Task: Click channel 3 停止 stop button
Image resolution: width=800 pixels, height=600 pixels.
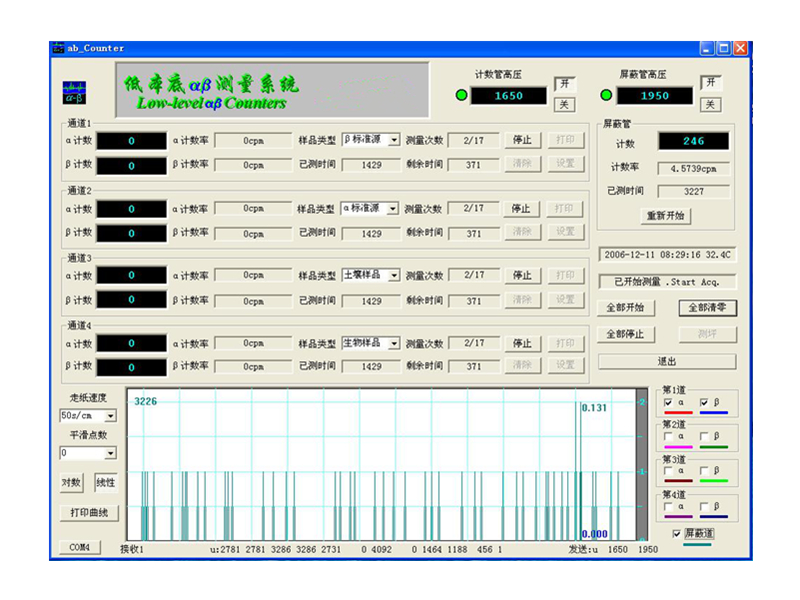Action: (x=522, y=276)
